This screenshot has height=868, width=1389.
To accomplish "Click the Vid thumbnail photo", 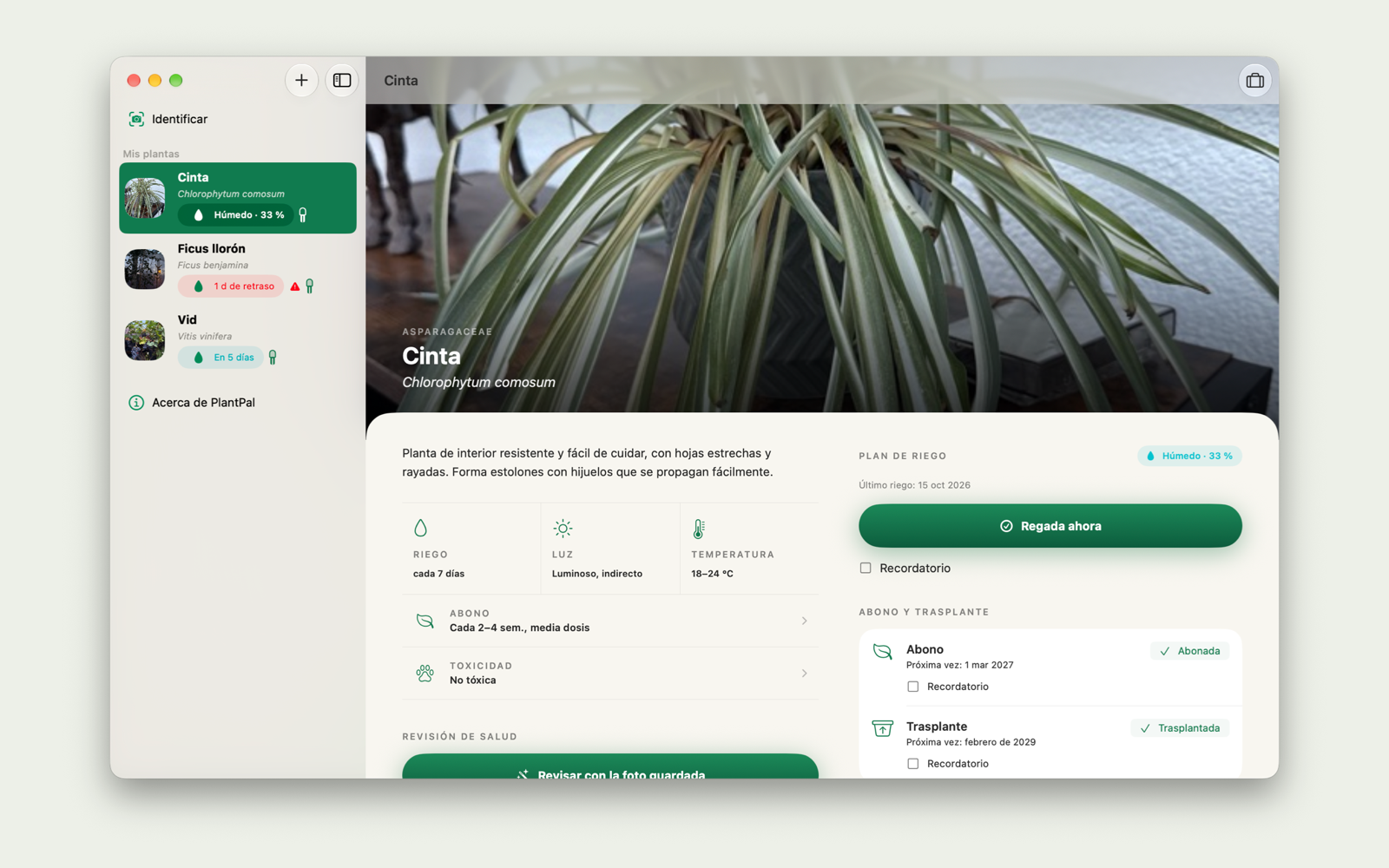I will pyautogui.click(x=145, y=340).
